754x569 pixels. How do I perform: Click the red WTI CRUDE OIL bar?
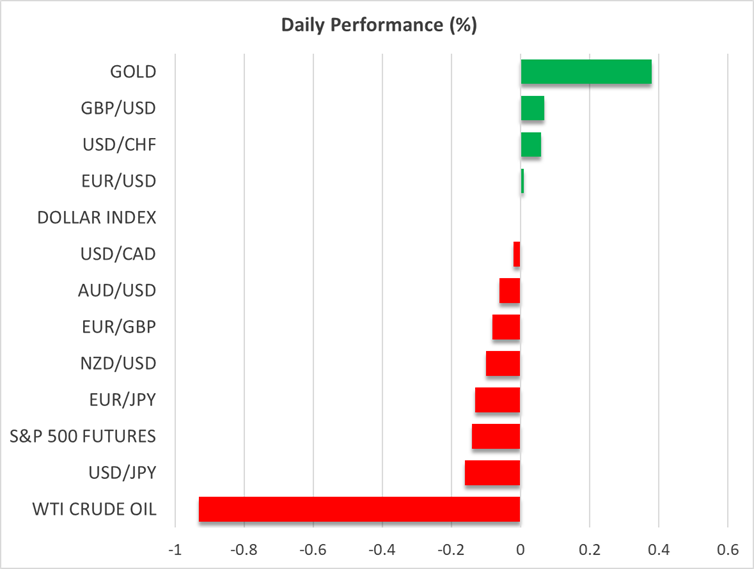tap(359, 509)
